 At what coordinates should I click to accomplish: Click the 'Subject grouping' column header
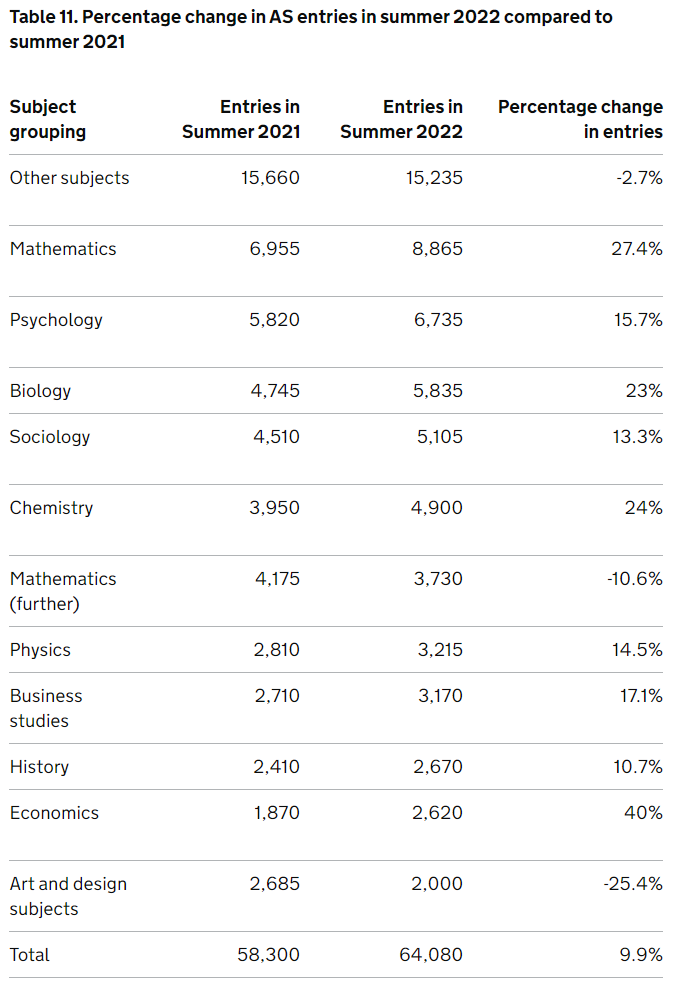48,119
